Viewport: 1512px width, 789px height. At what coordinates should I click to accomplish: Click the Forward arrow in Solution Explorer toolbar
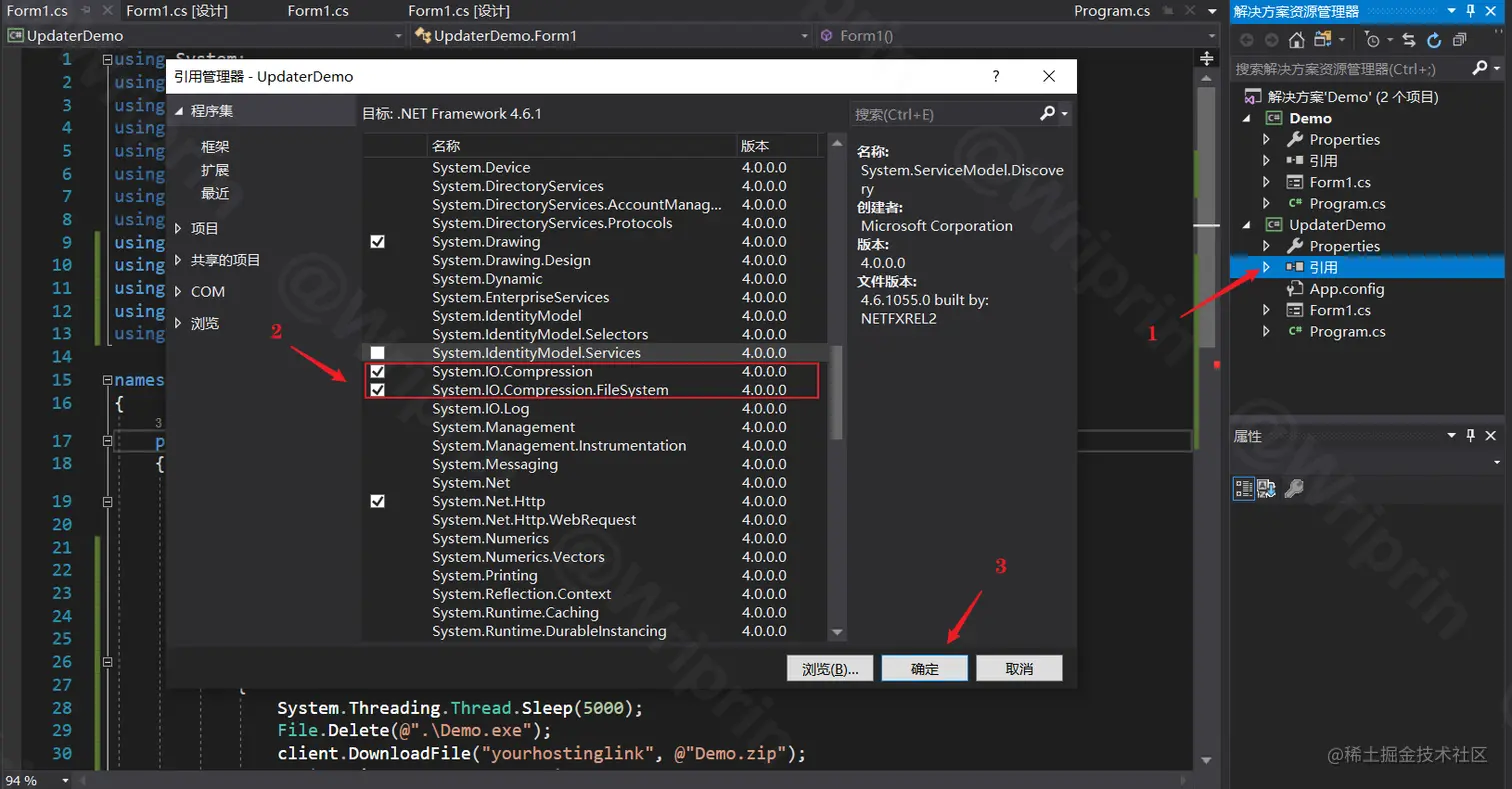pos(1271,40)
